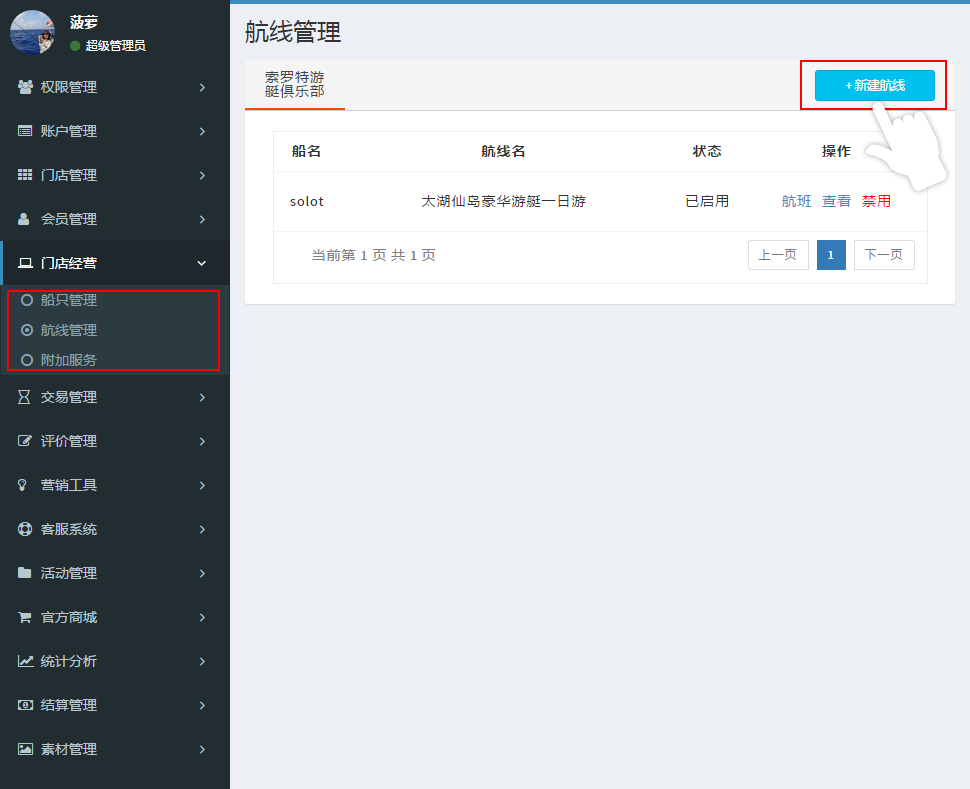The image size is (970, 789).
Task: Click the 菠萝 username
Action: (84, 22)
